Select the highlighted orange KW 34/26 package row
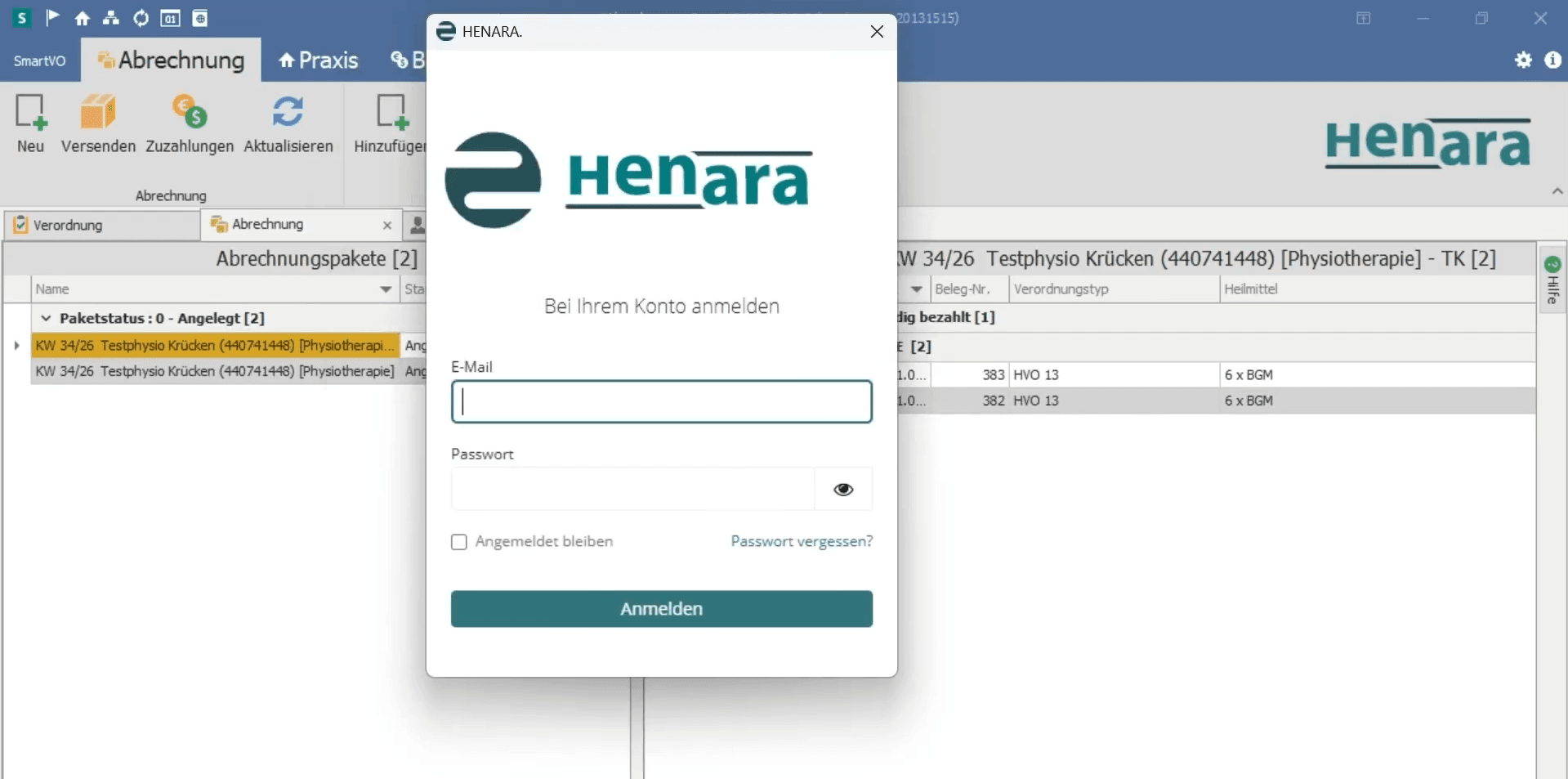 (x=215, y=346)
